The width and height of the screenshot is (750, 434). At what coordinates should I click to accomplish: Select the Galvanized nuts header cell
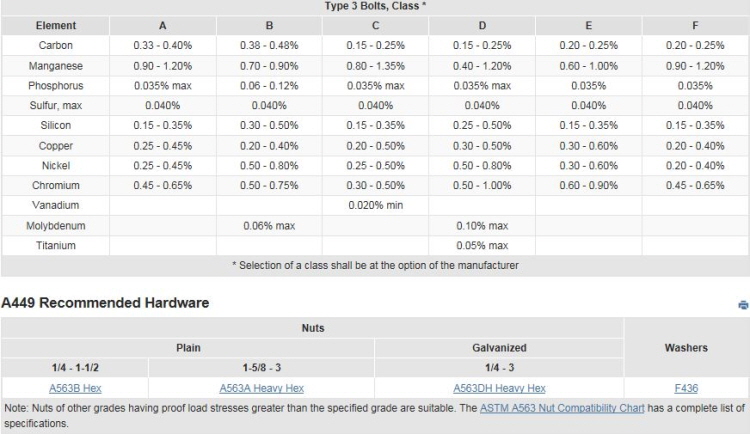tap(499, 348)
